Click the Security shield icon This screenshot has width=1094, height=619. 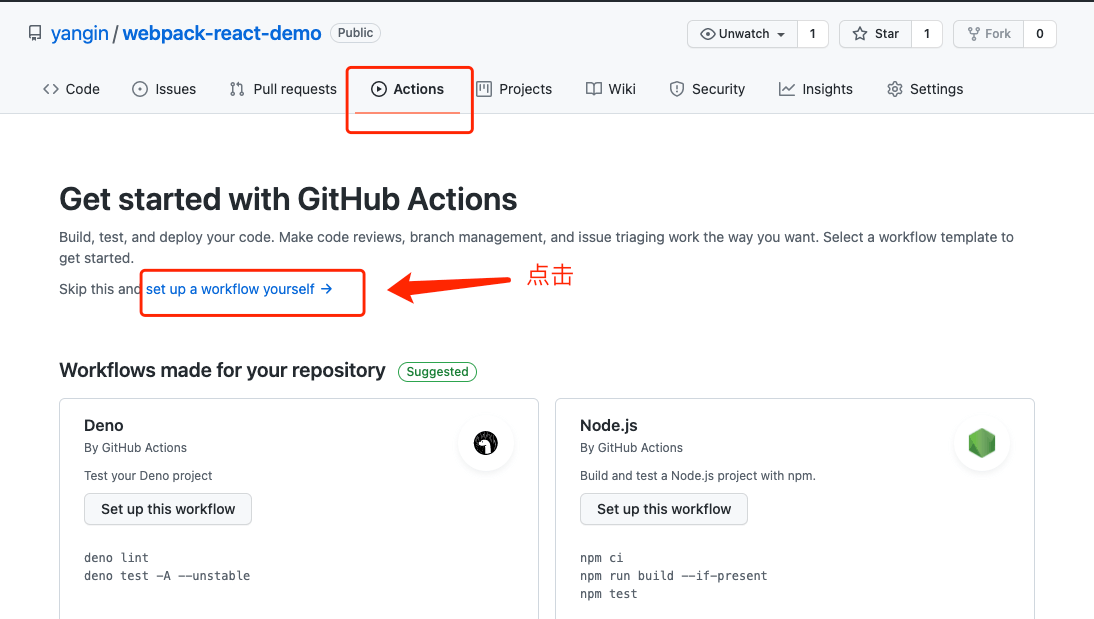click(x=677, y=89)
